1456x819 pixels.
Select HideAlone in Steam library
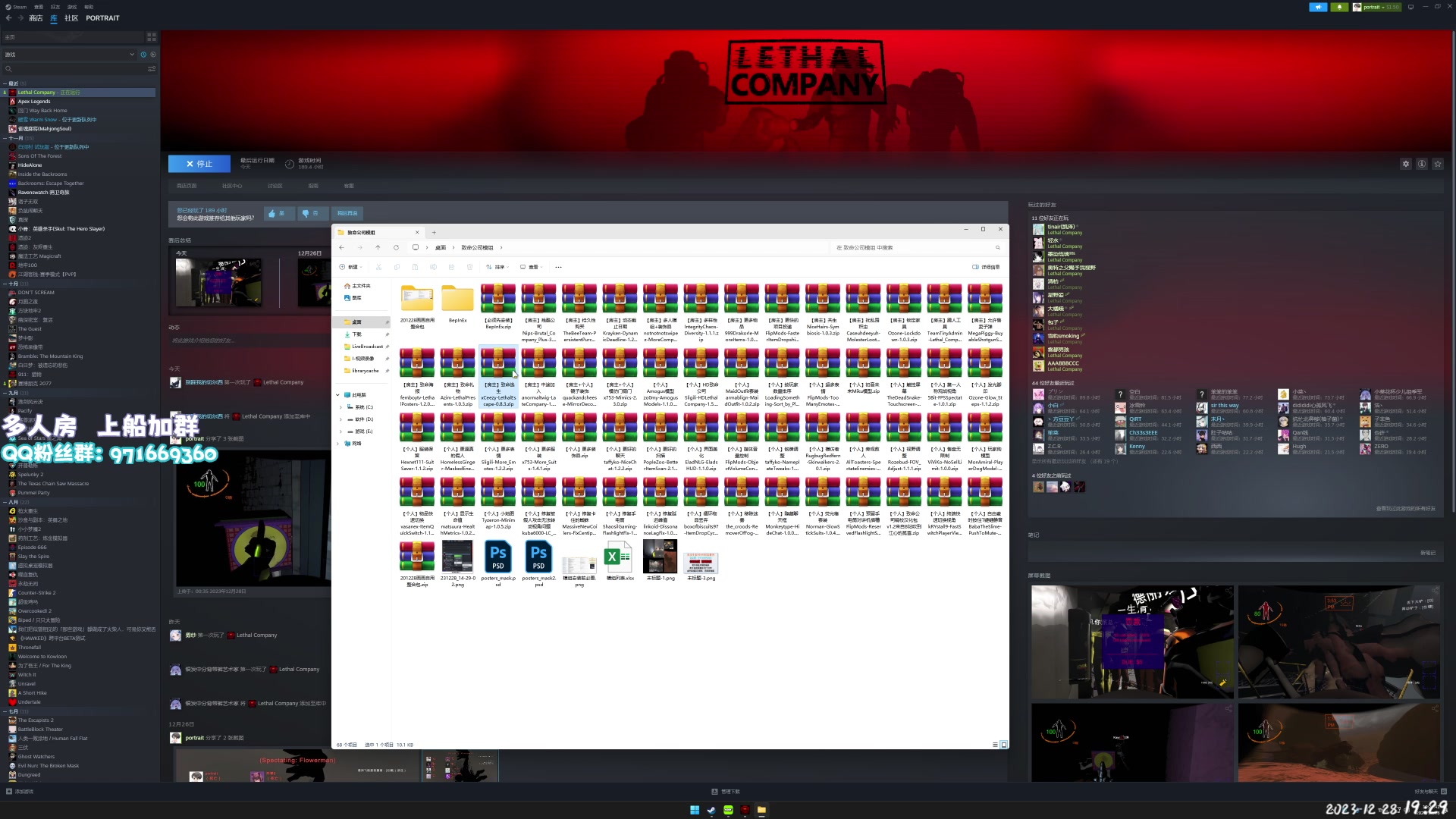pos(30,165)
